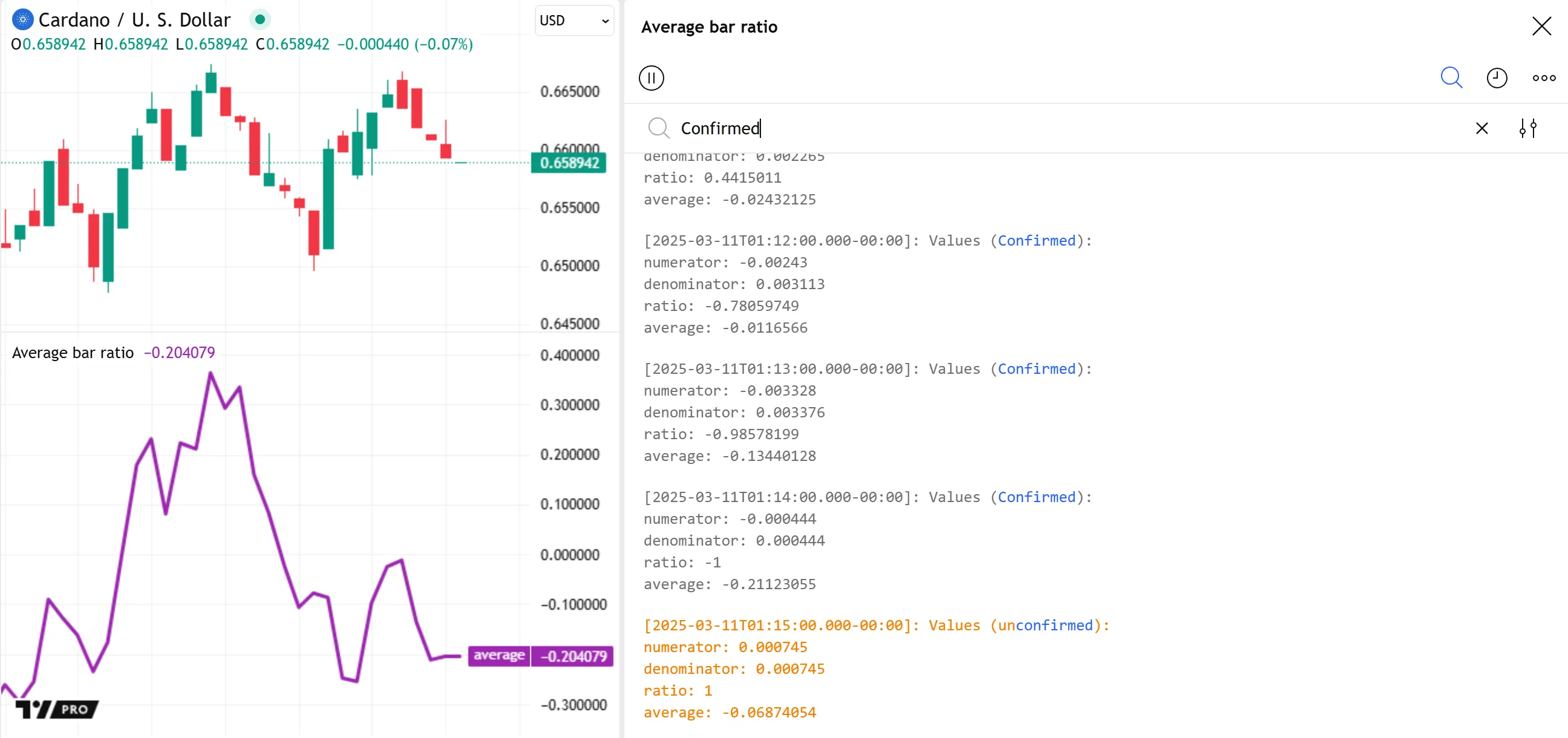Pause the Pine logs output
This screenshot has width=1568, height=738.
[x=651, y=78]
